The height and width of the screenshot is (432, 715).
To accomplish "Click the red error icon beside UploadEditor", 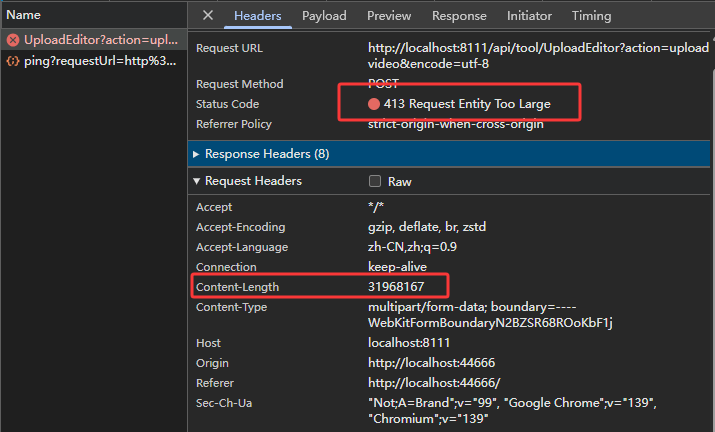I will 13,40.
